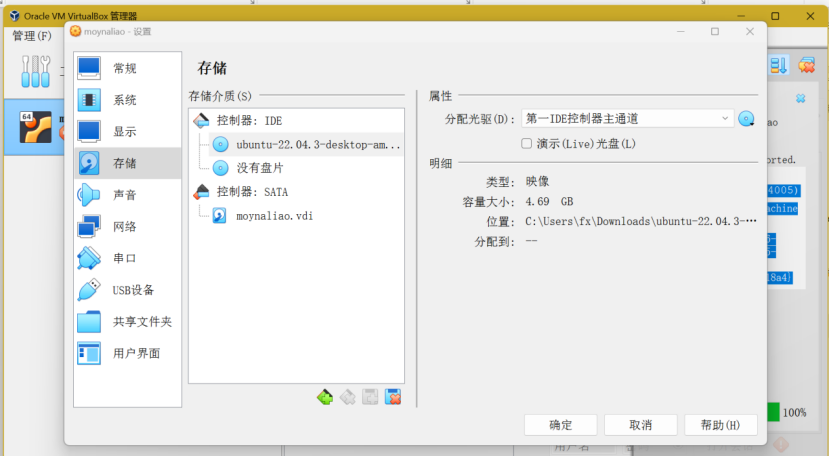Click the green 100% progress bar
Viewport: 830px width, 457px height.
[x=773, y=412]
